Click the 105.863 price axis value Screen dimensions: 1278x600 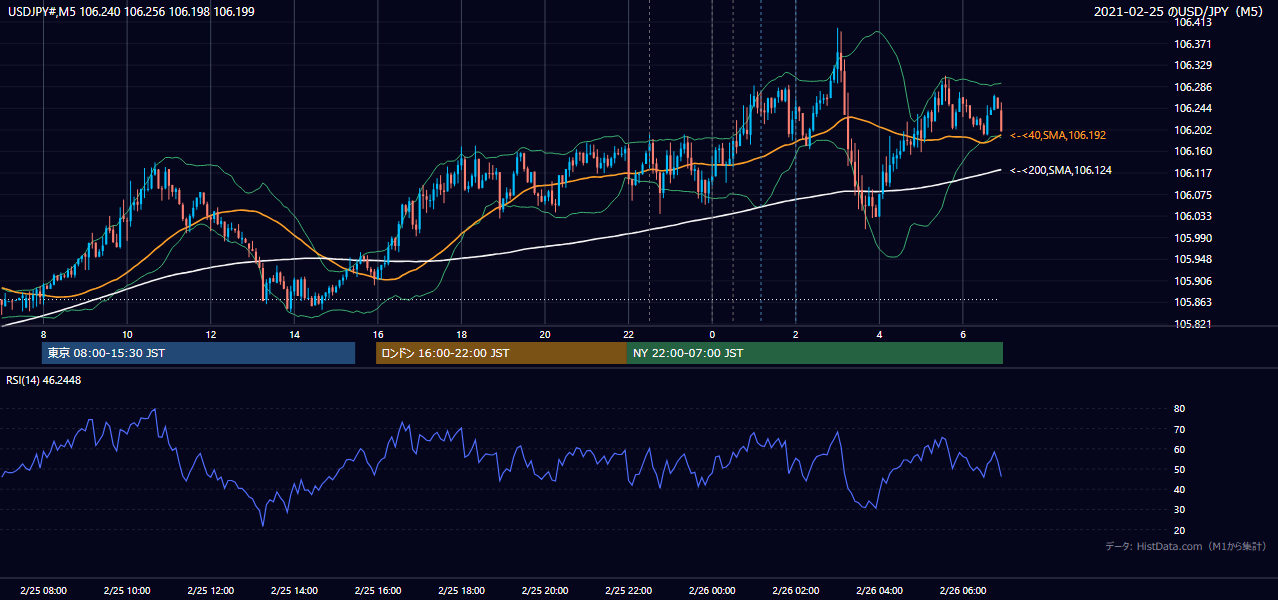(x=1193, y=303)
